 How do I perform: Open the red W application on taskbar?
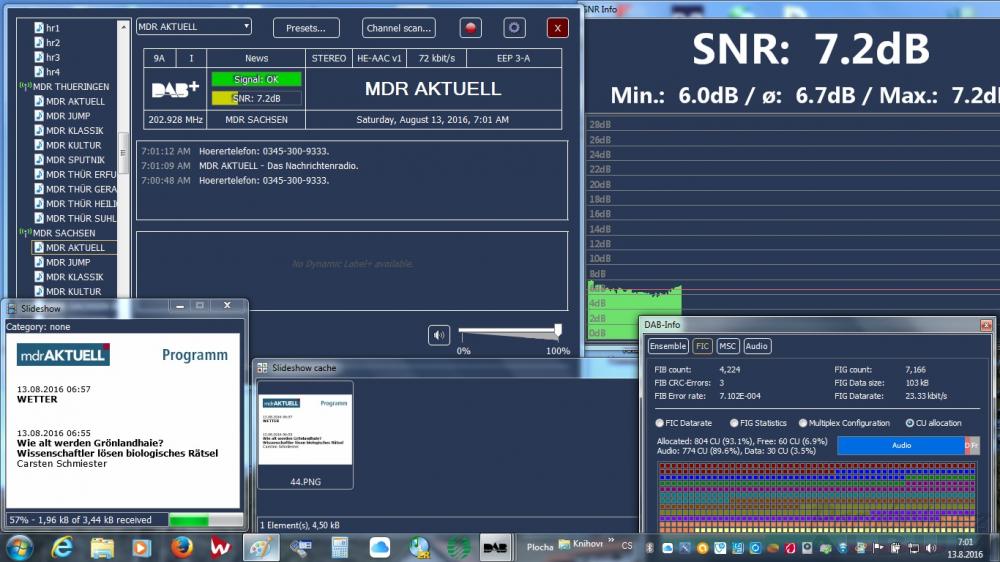pyautogui.click(x=221, y=547)
